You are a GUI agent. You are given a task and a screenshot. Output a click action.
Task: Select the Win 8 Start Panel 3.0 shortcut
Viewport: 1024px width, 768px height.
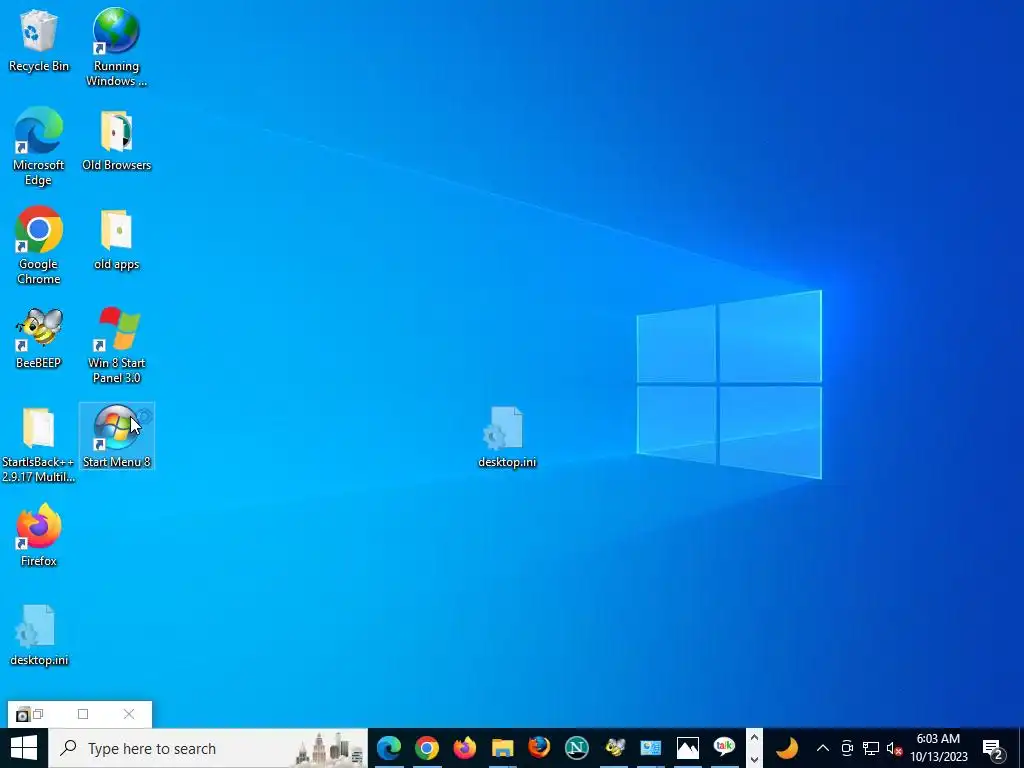point(116,345)
